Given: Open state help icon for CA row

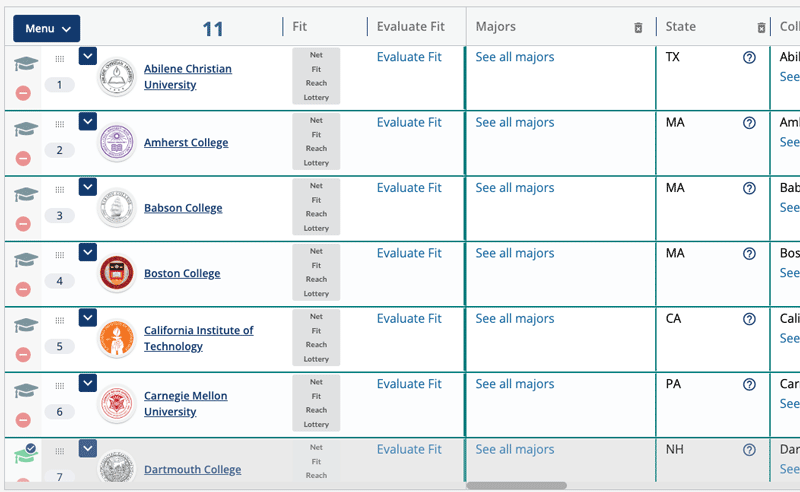Looking at the screenshot, I should click(749, 319).
